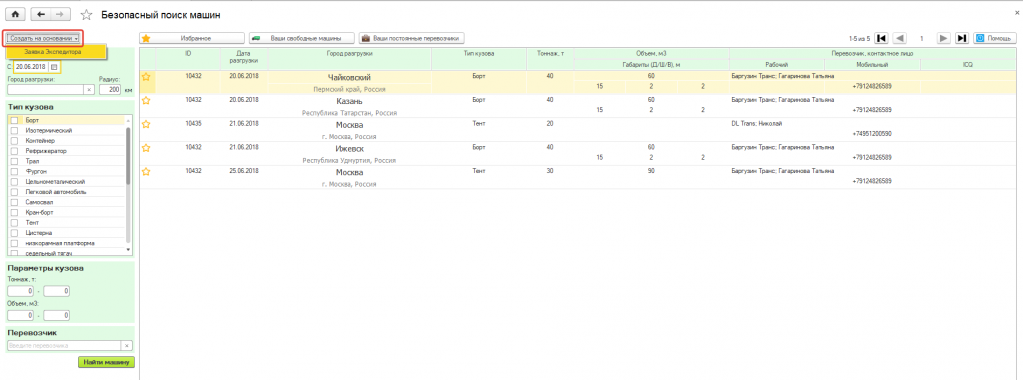Select the Ижевск city cell
Screen dimensions: 1023x380
coord(350,149)
